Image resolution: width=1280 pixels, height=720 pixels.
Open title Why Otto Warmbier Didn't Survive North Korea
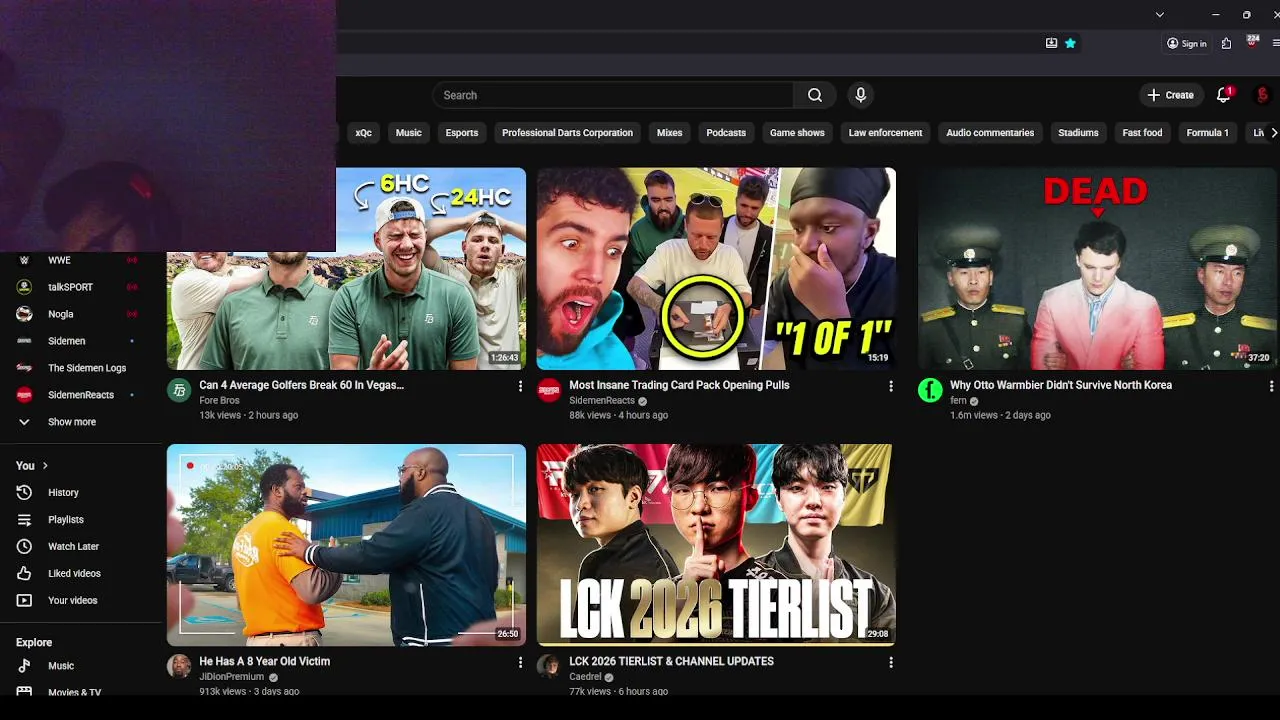pos(1061,385)
